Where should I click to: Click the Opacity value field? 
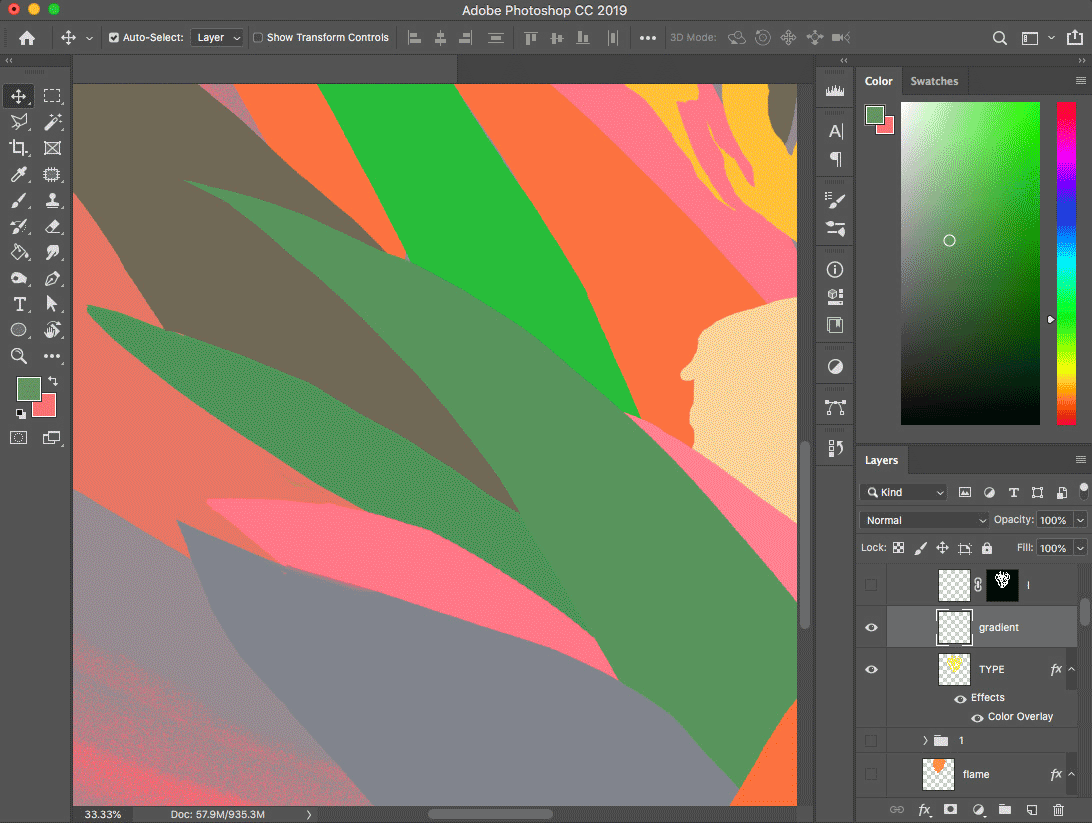tap(1052, 520)
